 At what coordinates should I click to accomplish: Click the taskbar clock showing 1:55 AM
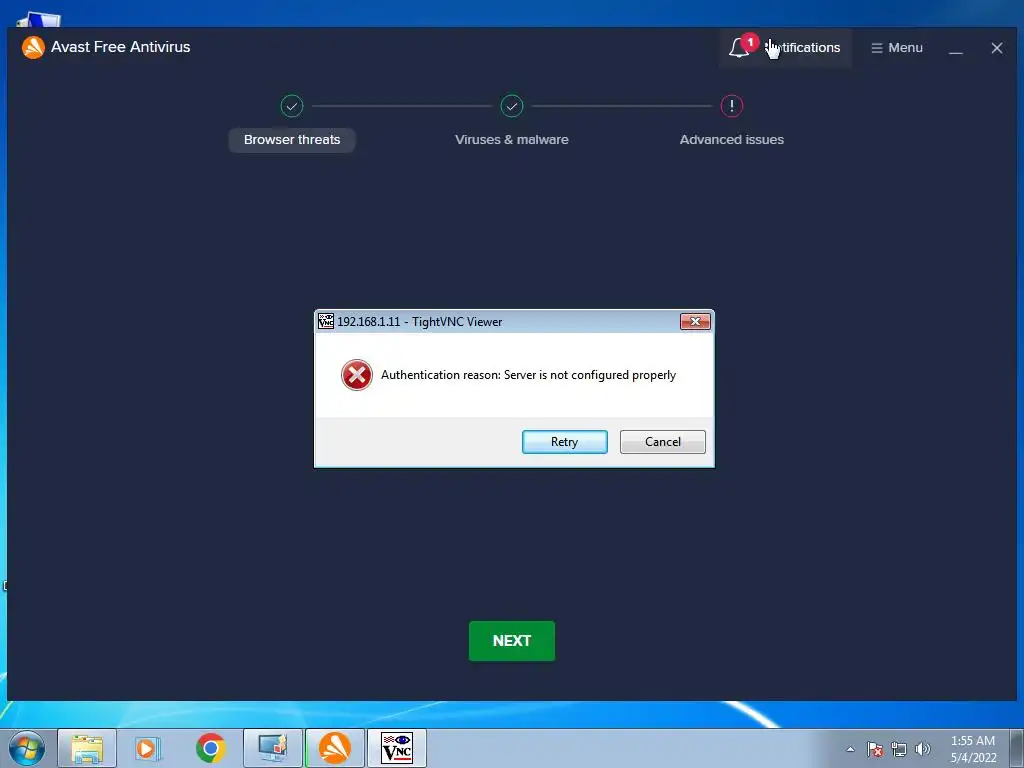973,749
